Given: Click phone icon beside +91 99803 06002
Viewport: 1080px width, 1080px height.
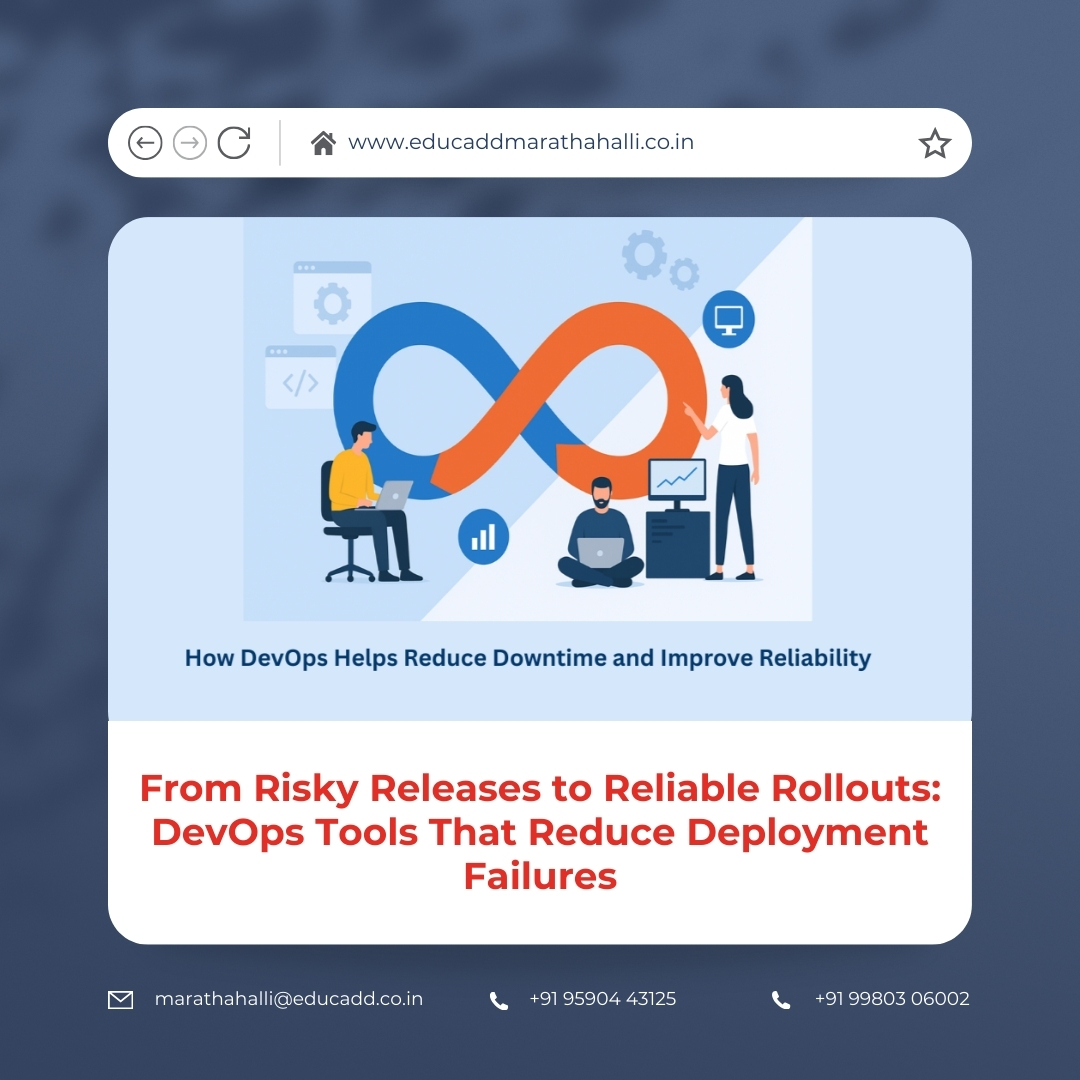Looking at the screenshot, I should [x=781, y=1000].
